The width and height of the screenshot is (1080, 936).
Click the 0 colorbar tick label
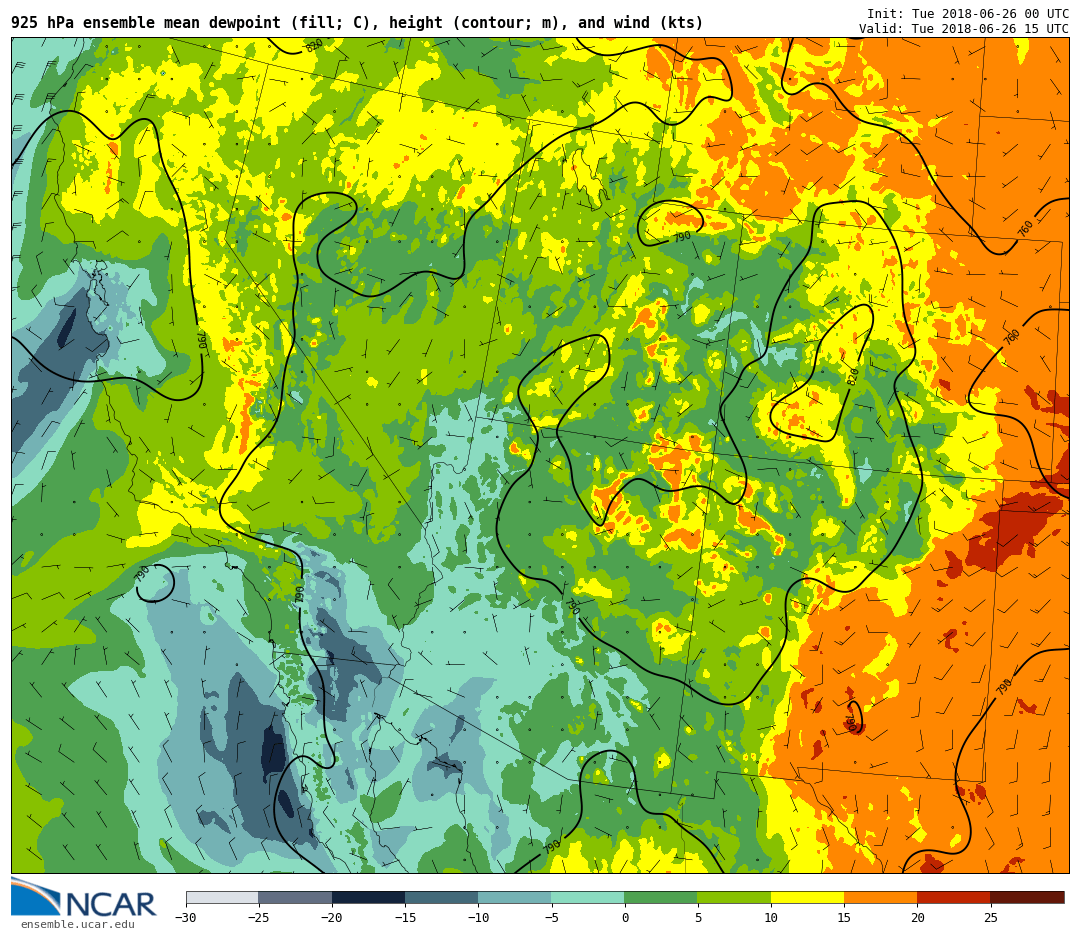tap(625, 917)
